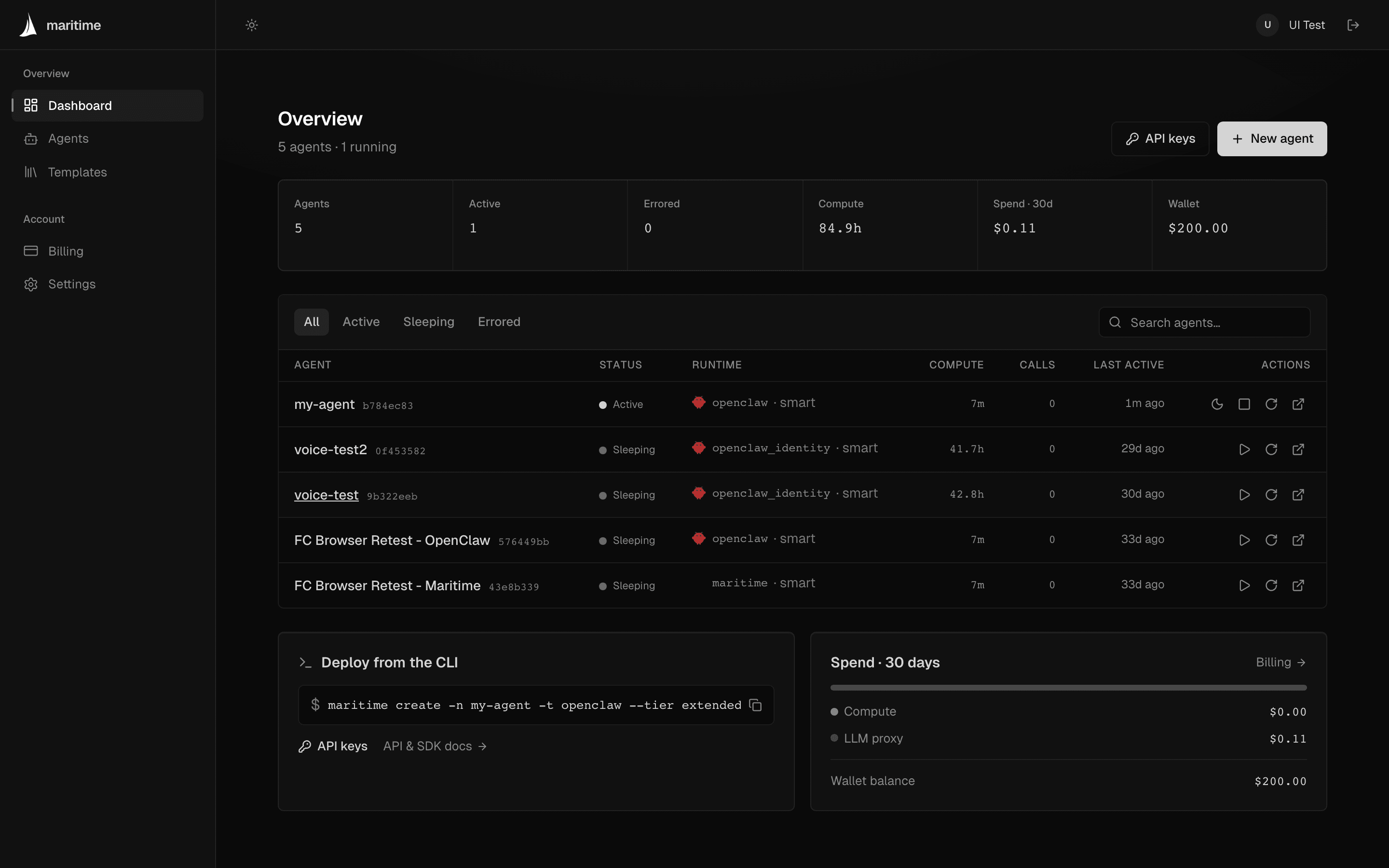The height and width of the screenshot is (868, 1389).
Task: Select the Sleeping filter tab
Action: (429, 322)
